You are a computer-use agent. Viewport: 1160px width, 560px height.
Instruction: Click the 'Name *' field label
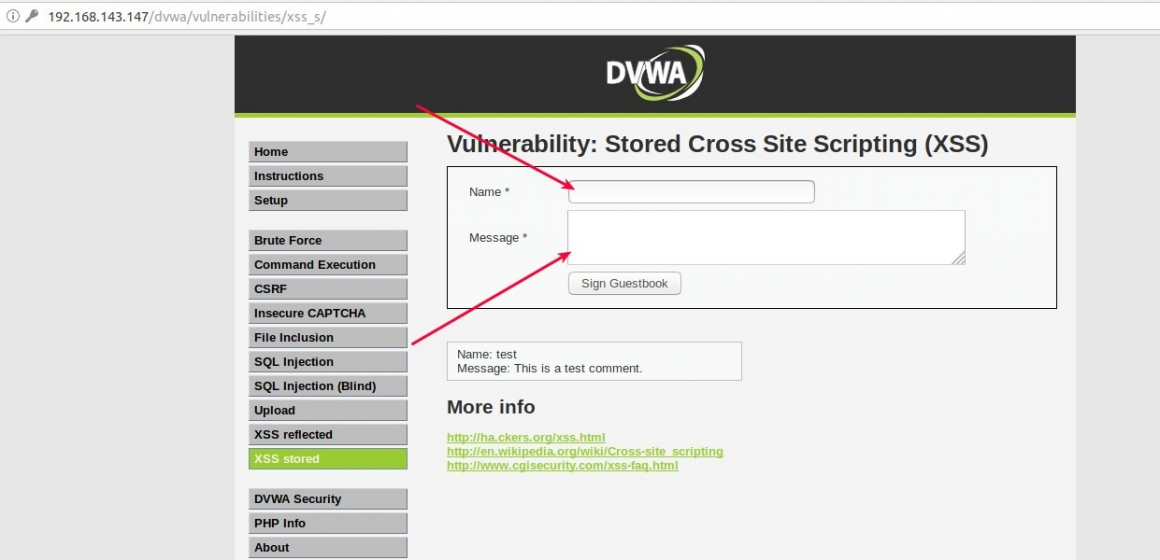(x=489, y=192)
